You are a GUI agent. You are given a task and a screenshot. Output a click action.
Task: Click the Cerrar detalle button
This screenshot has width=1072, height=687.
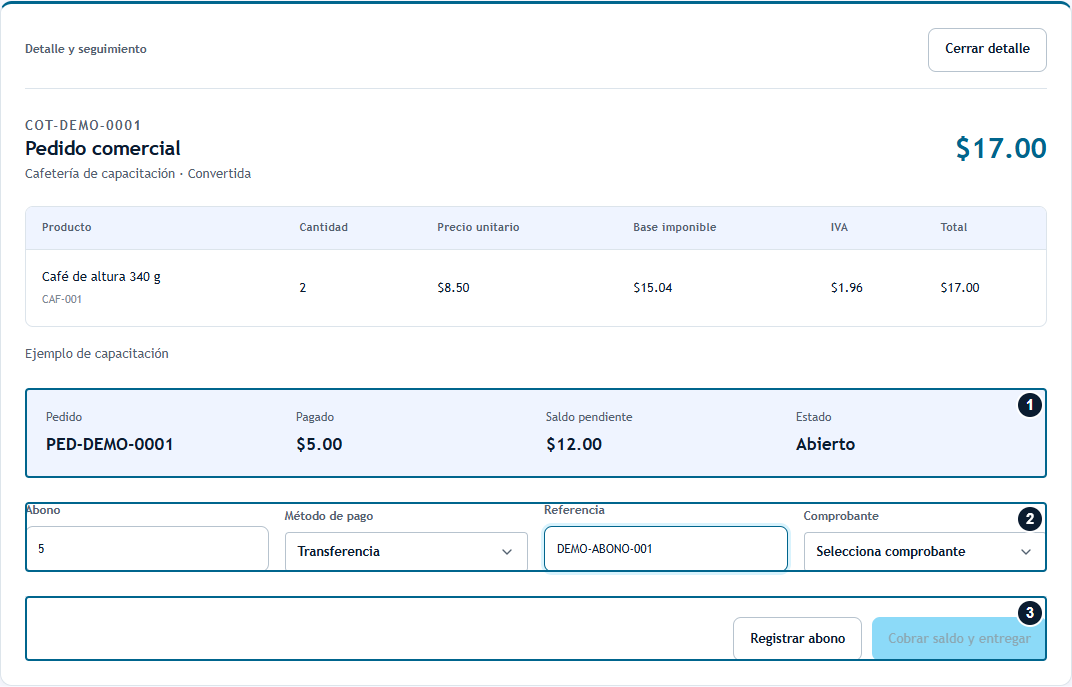[987, 49]
